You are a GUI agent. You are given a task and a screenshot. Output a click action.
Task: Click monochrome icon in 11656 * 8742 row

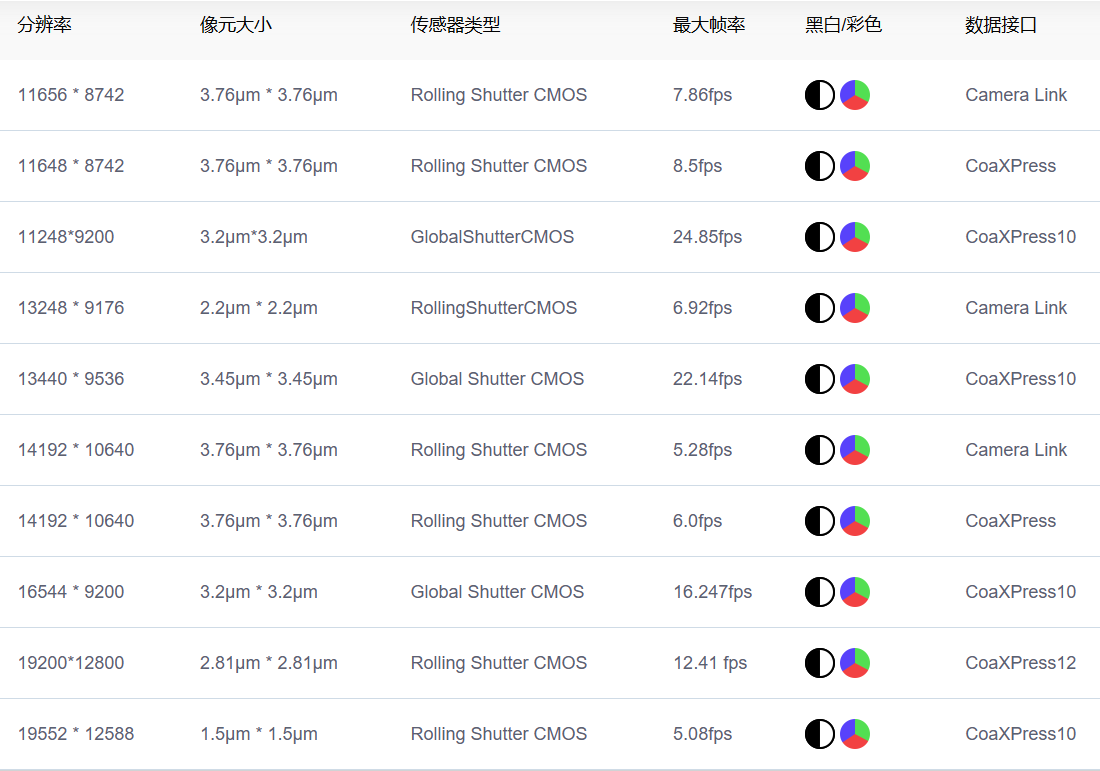pyautogui.click(x=819, y=95)
